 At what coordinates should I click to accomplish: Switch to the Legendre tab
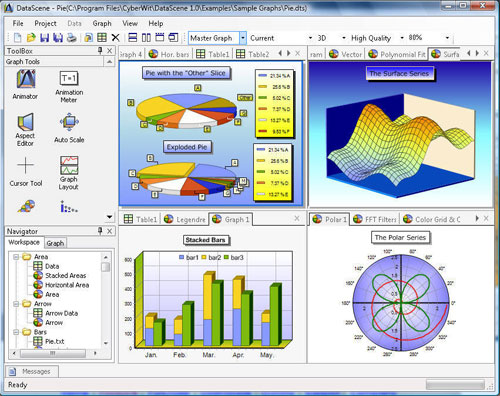(186, 219)
